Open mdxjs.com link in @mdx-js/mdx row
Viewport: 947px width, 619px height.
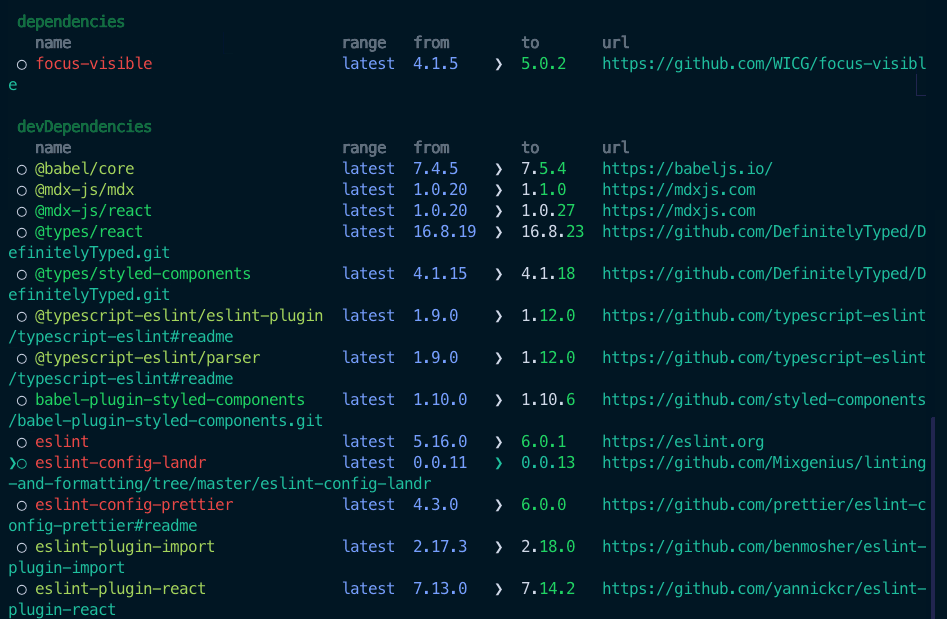click(678, 190)
